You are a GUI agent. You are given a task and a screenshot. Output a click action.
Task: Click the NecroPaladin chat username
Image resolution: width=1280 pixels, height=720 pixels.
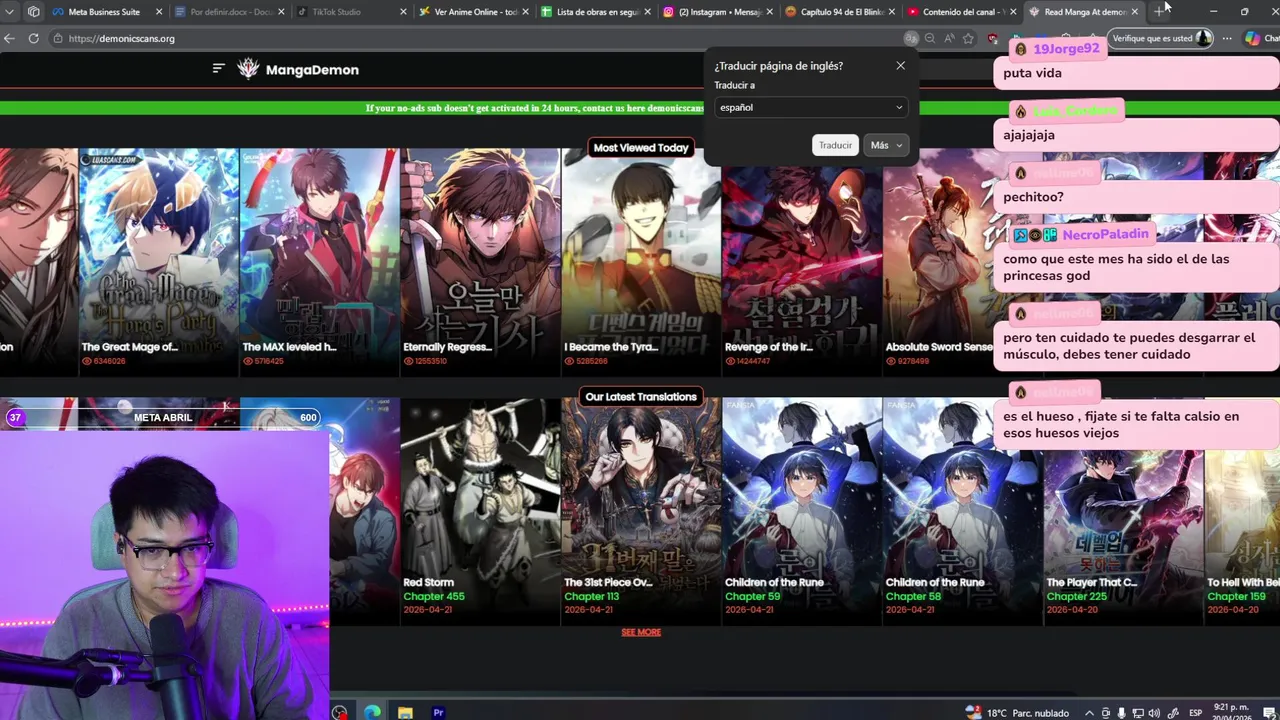(1105, 235)
